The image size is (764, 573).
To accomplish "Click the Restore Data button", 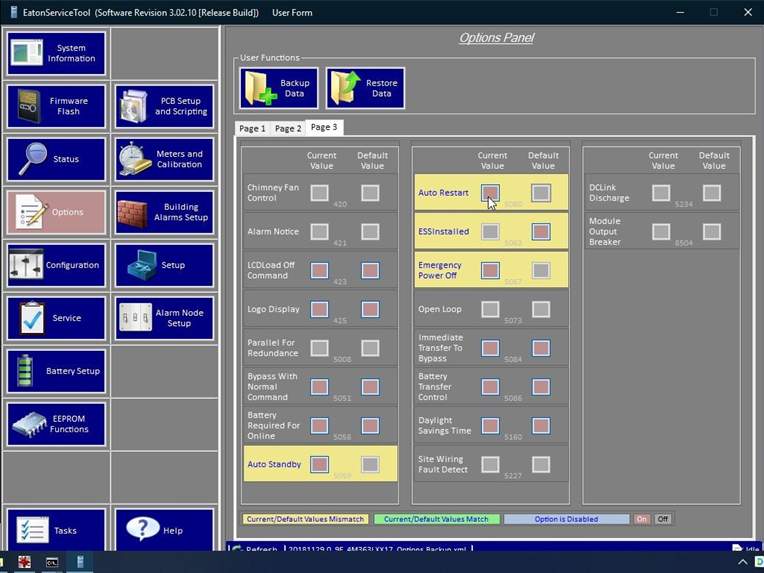I will pyautogui.click(x=365, y=88).
